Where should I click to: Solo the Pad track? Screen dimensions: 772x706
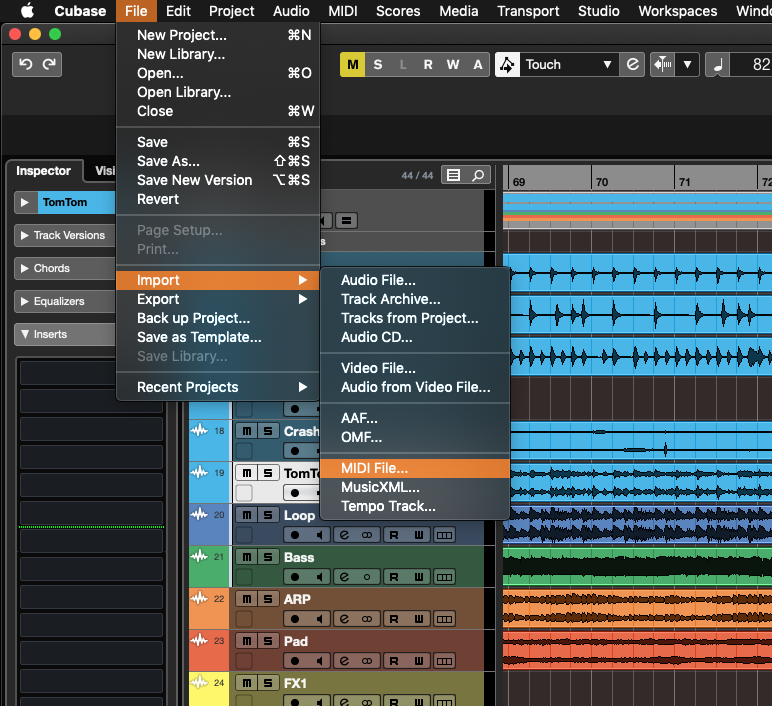click(268, 641)
